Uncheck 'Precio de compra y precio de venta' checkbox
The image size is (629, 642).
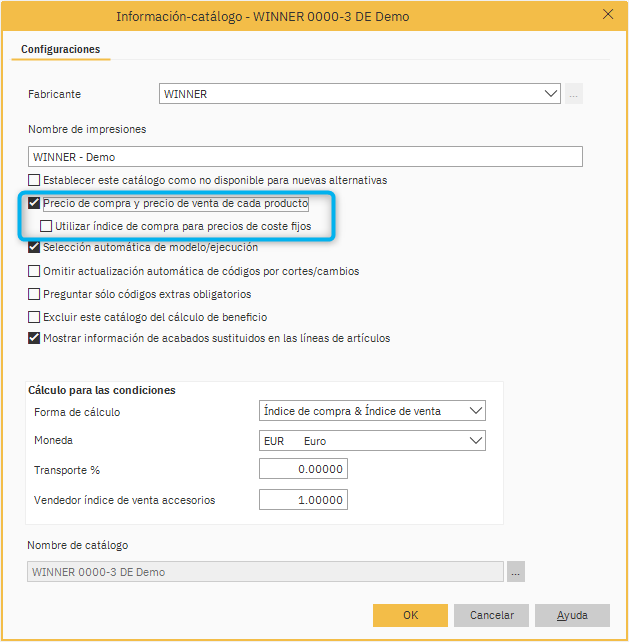pos(35,204)
